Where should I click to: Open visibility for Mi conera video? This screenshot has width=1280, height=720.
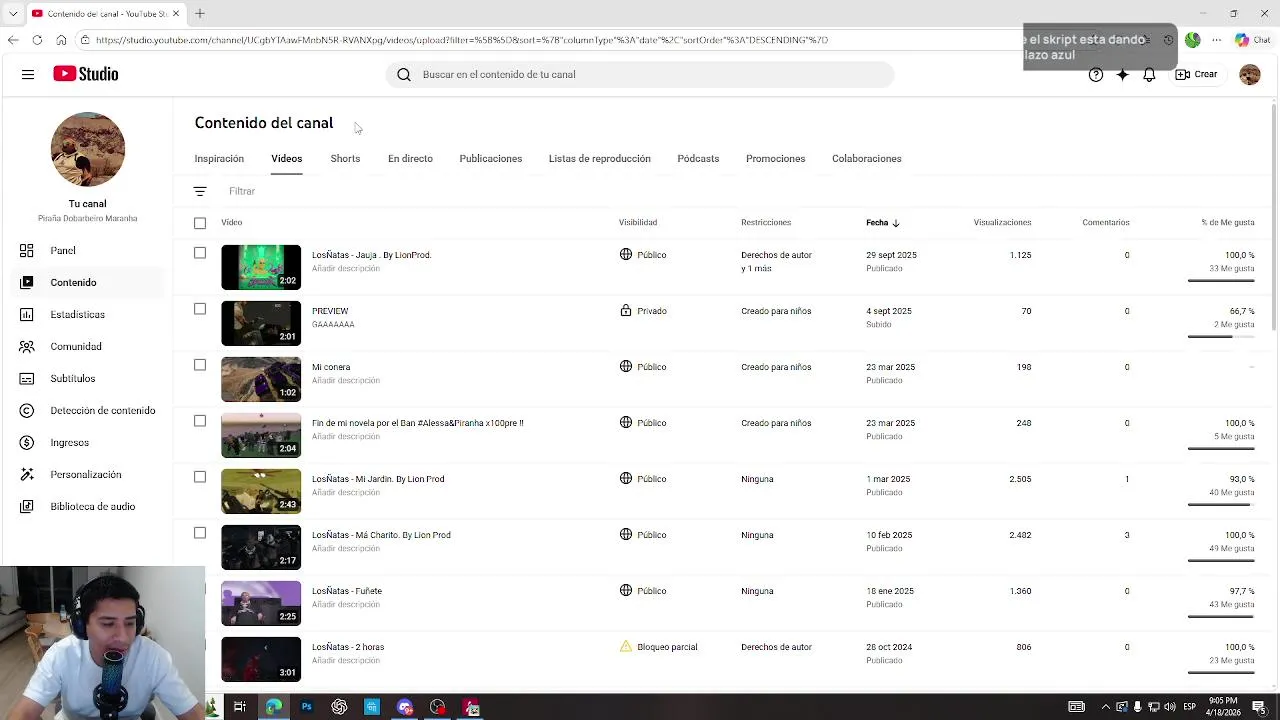642,367
